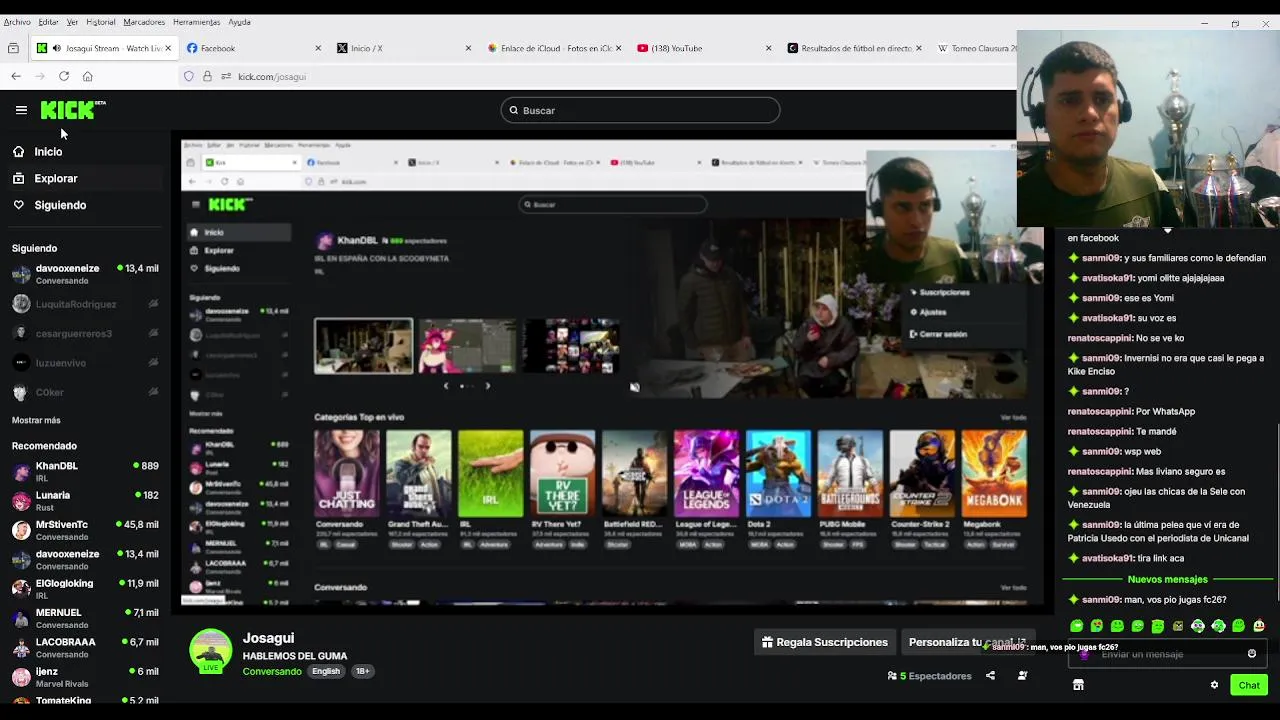Open the emoji picker in the message box

[1252, 654]
